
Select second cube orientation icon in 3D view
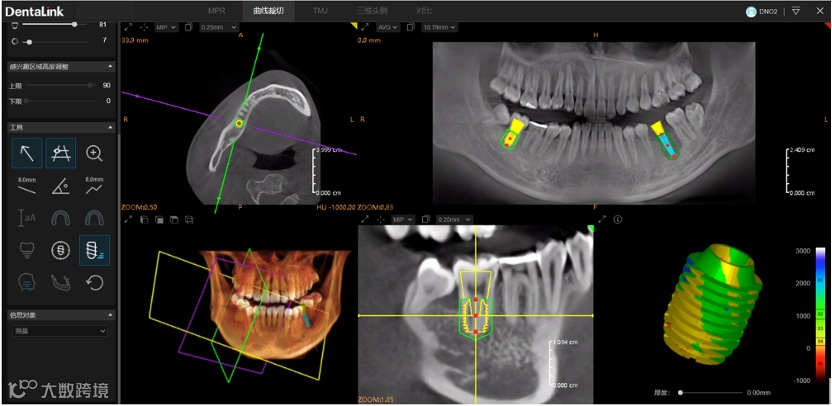pyautogui.click(x=159, y=219)
